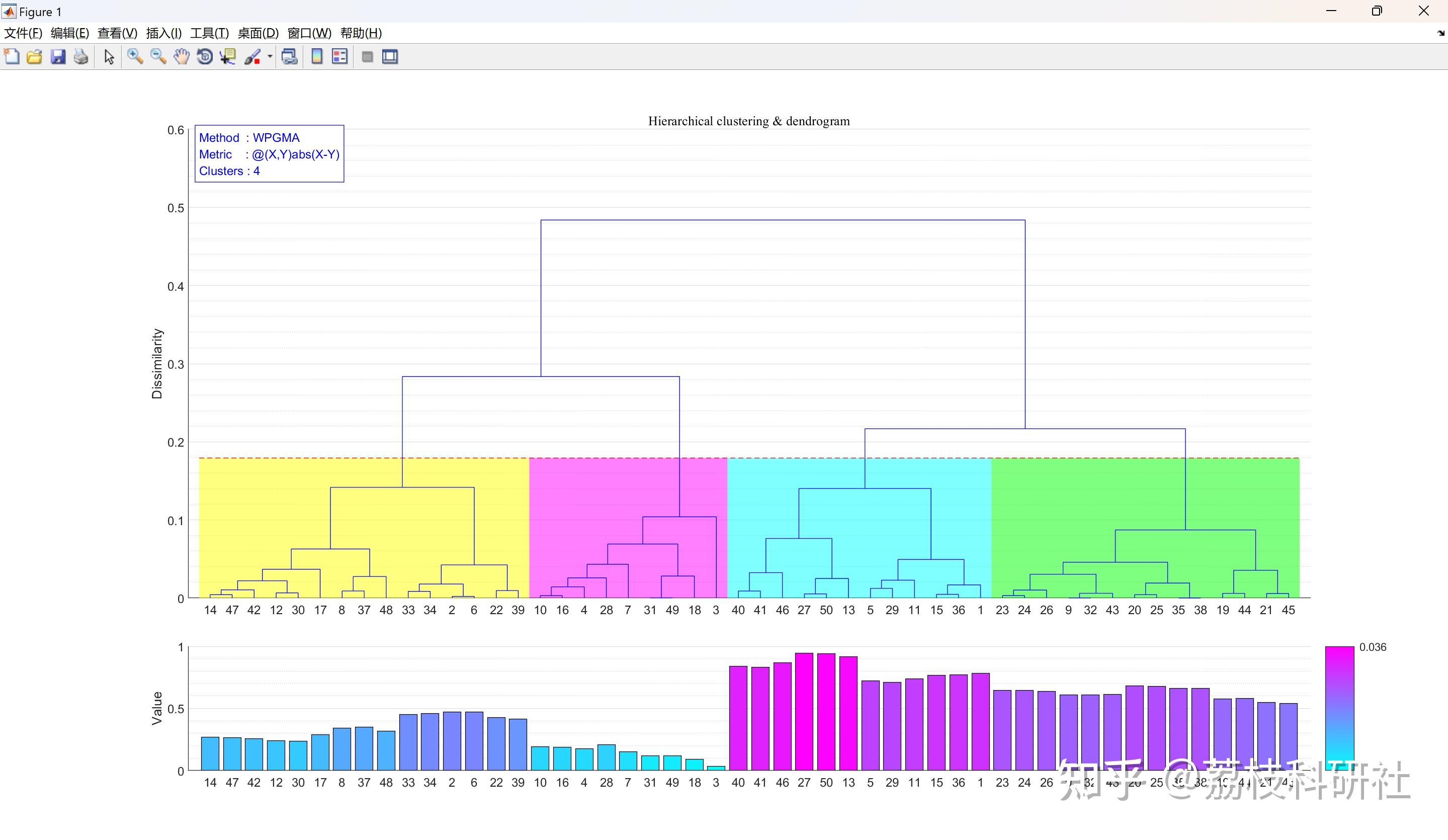The height and width of the screenshot is (840, 1448).
Task: Click the Show Plot Tools button
Action: (390, 57)
